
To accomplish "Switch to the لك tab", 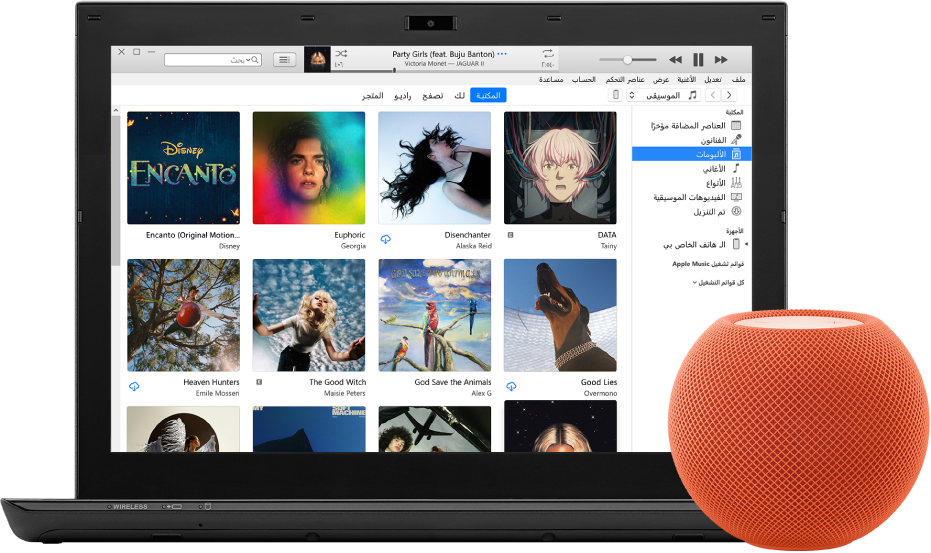I will point(460,95).
